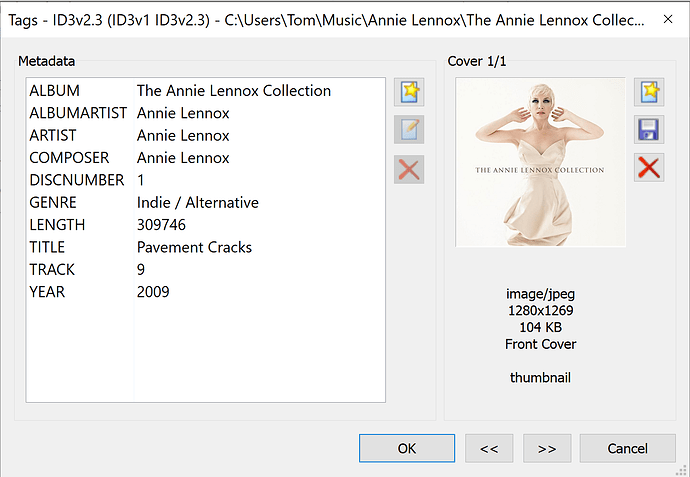Click the title value 'Pavement Cracks'

(194, 247)
